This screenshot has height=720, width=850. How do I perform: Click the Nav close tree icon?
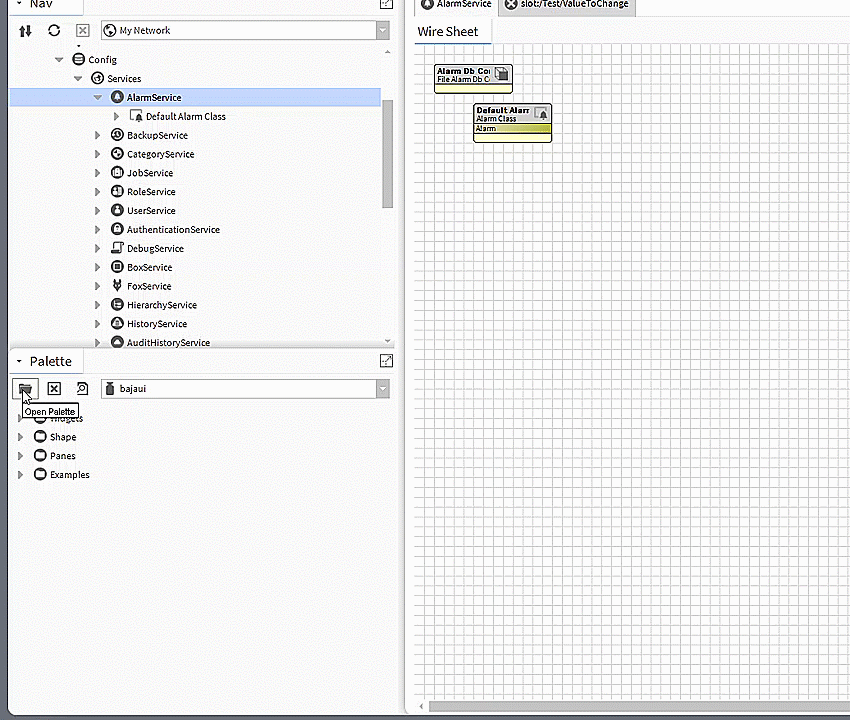(x=83, y=31)
